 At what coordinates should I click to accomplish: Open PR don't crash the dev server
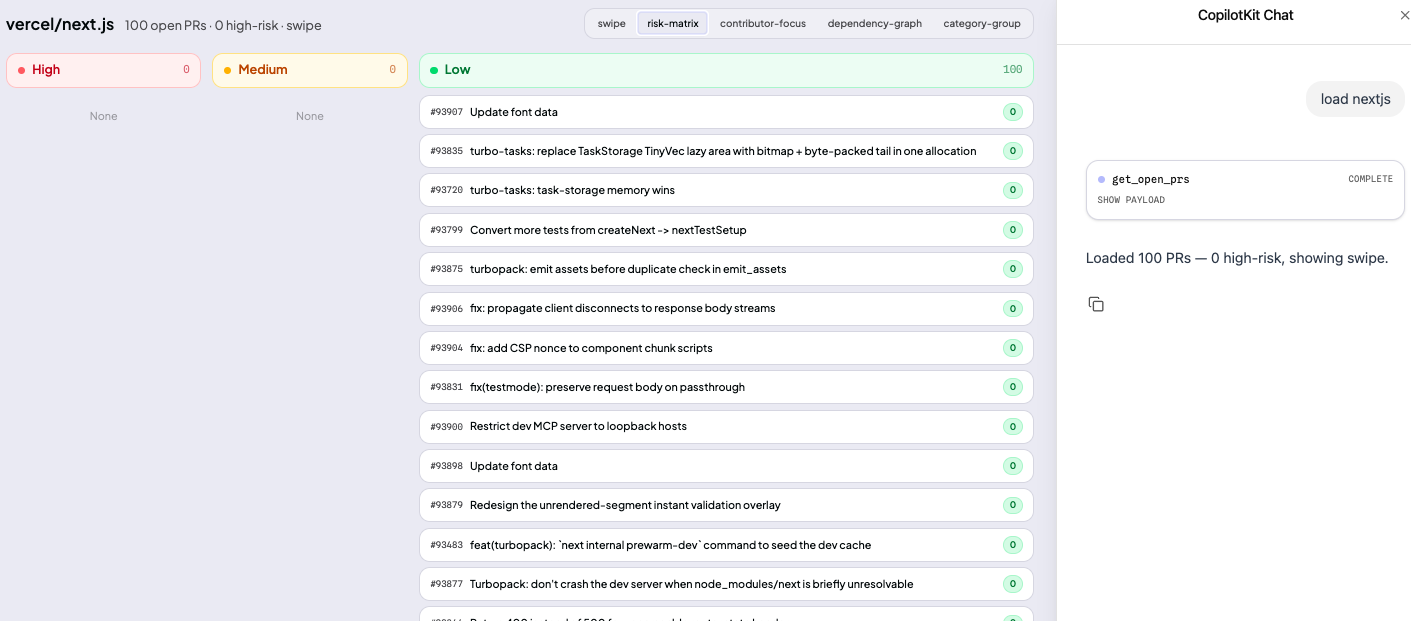726,584
